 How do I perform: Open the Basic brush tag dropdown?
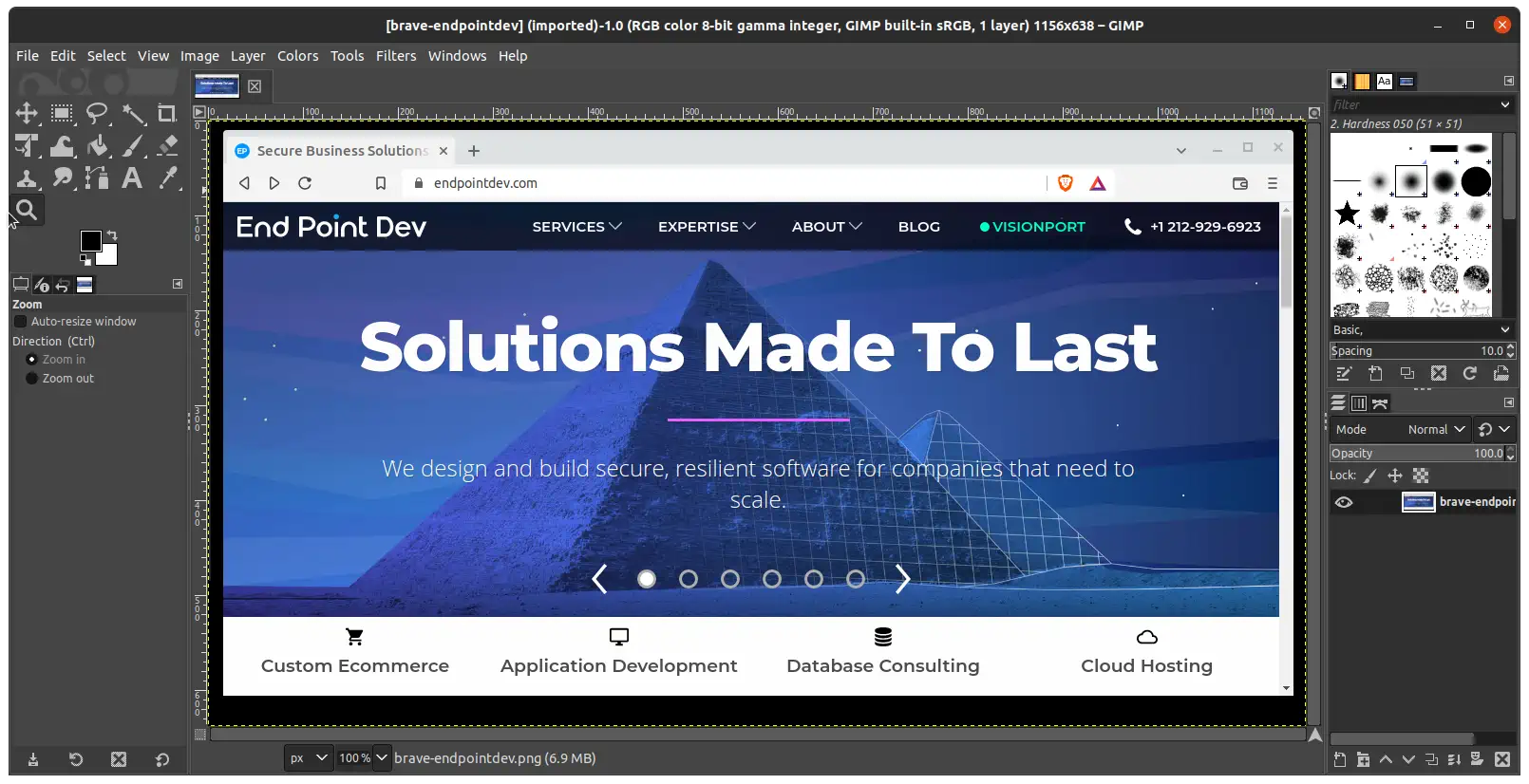pyautogui.click(x=1422, y=330)
